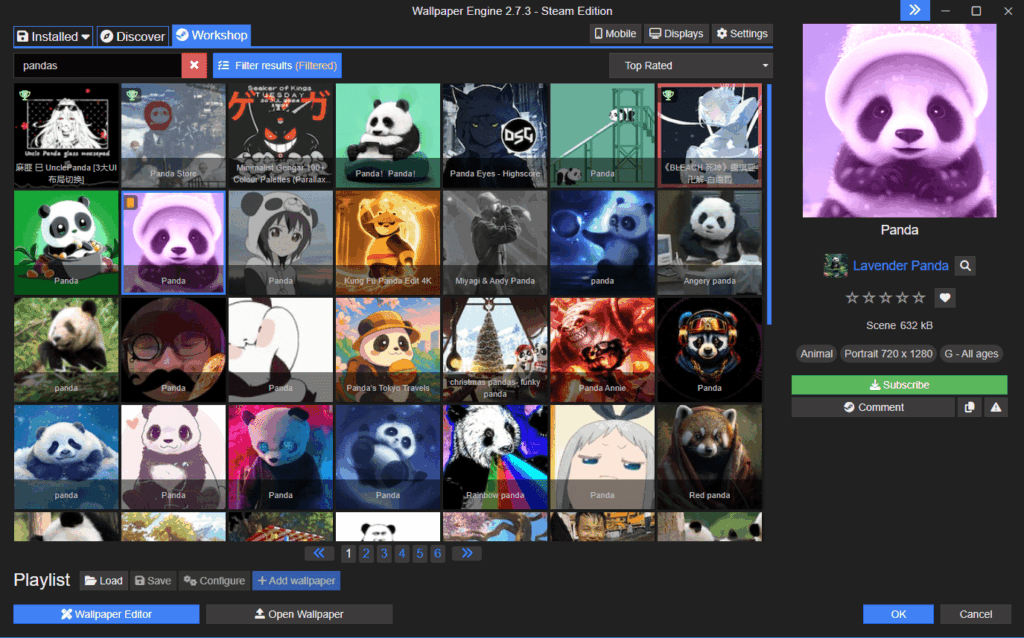1024x638 pixels.
Task: Select the Rainbow panda wallpaper thumbnail
Action: (495, 457)
